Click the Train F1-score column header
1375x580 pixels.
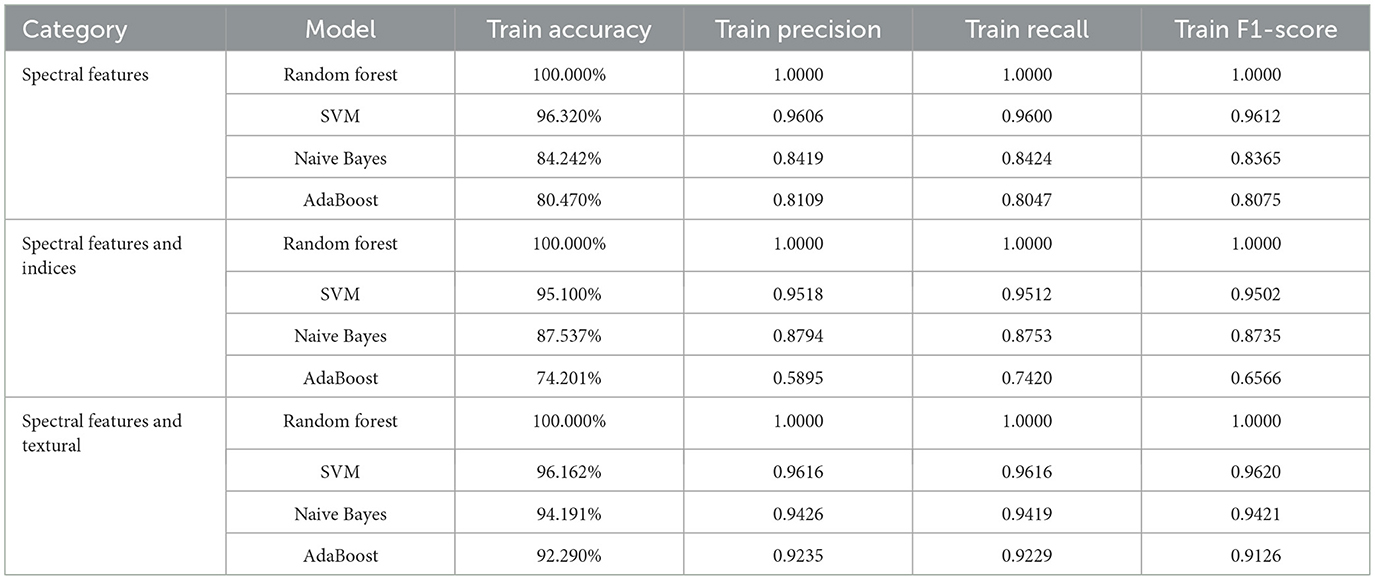point(1256,30)
